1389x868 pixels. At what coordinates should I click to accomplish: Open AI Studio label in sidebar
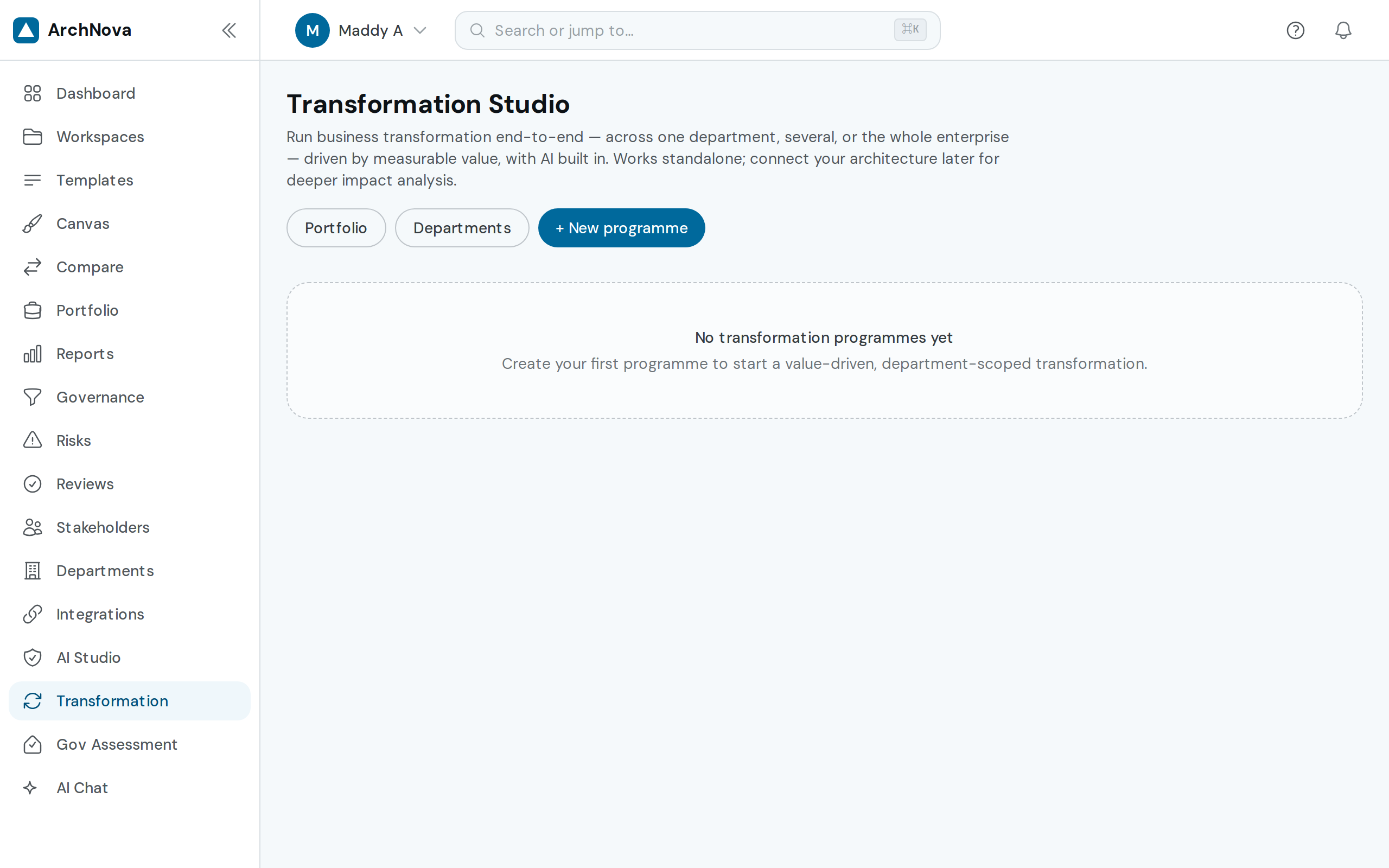(x=88, y=658)
